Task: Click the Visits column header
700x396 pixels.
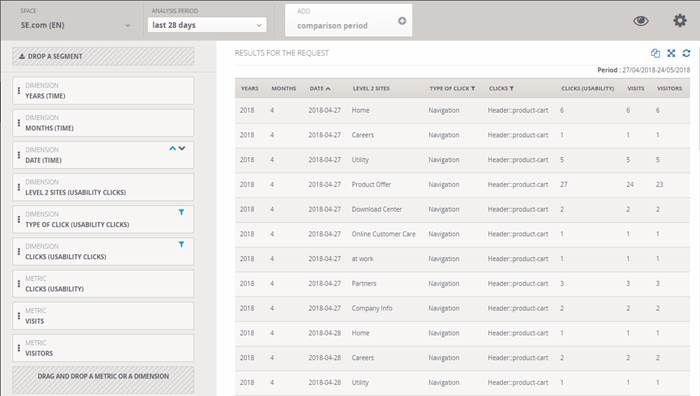Action: (636, 88)
